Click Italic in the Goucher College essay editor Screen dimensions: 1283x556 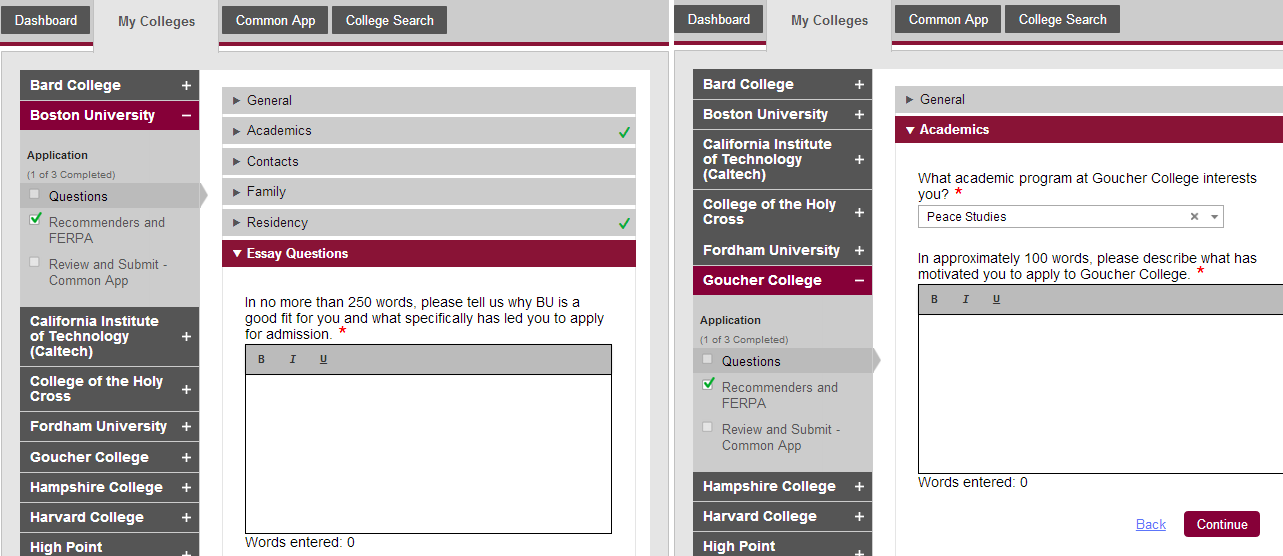pyautogui.click(x=965, y=299)
